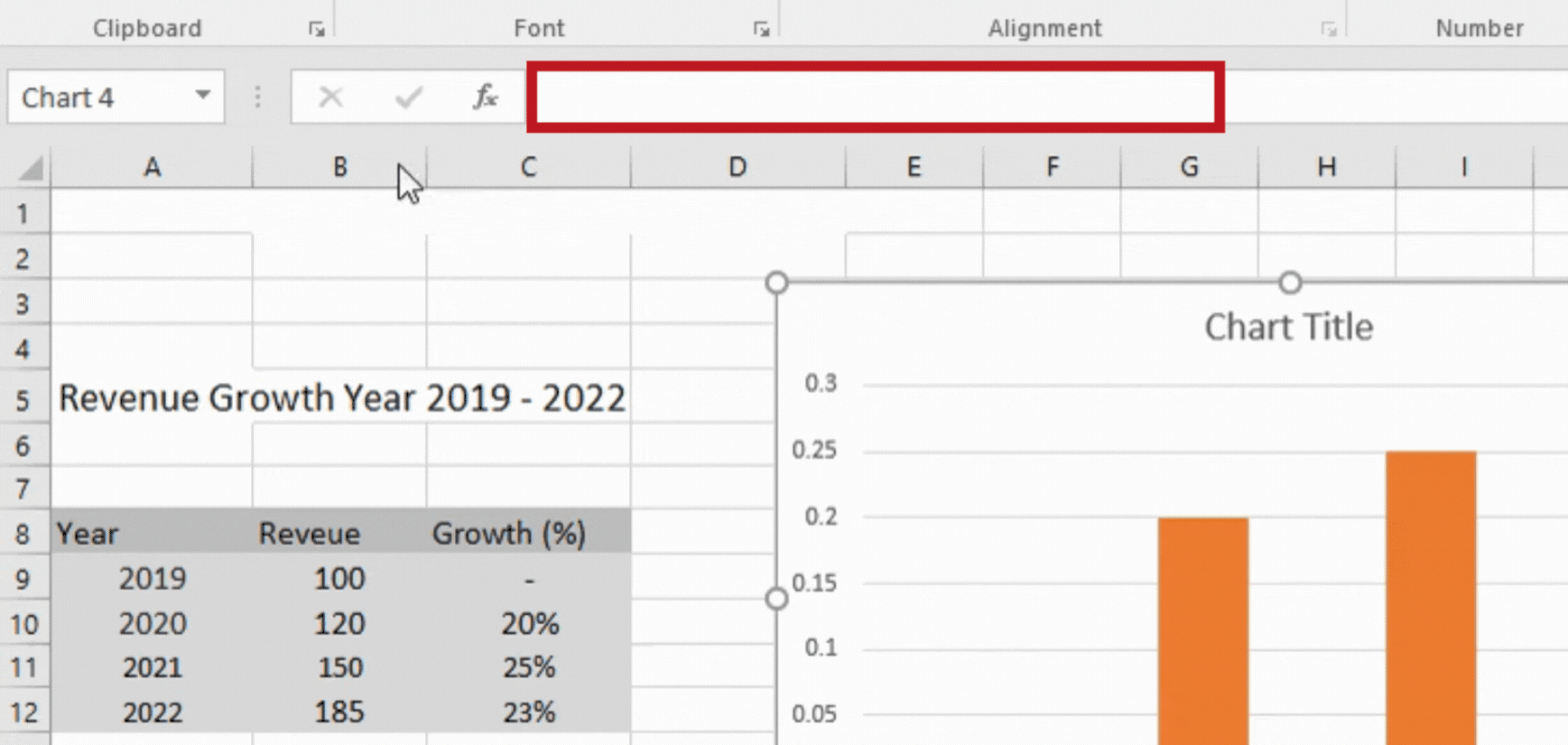
Task: Select the Growth (%) header cell
Action: (x=528, y=534)
